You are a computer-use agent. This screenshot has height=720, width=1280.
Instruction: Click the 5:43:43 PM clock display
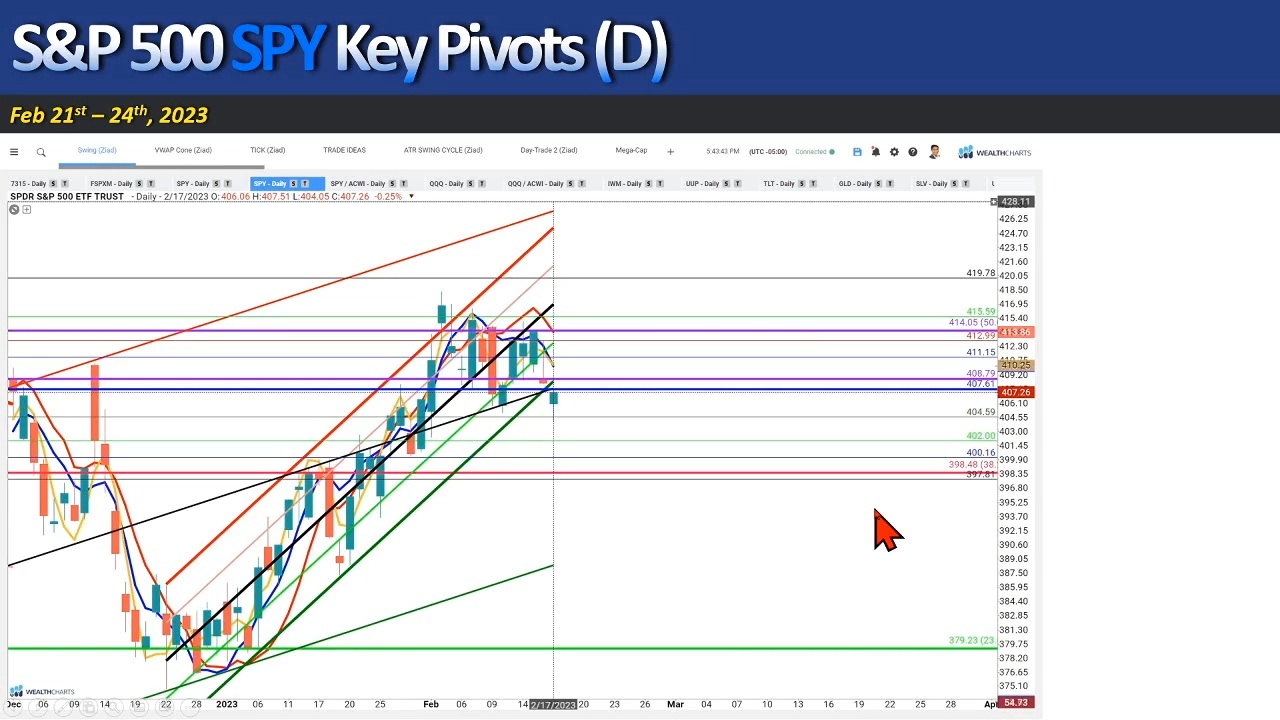pyautogui.click(x=723, y=152)
